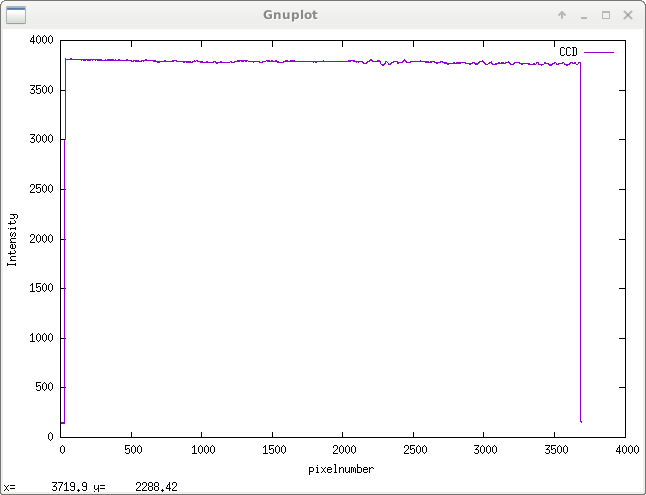Click the Gnuplot window title text

[x=290, y=15]
